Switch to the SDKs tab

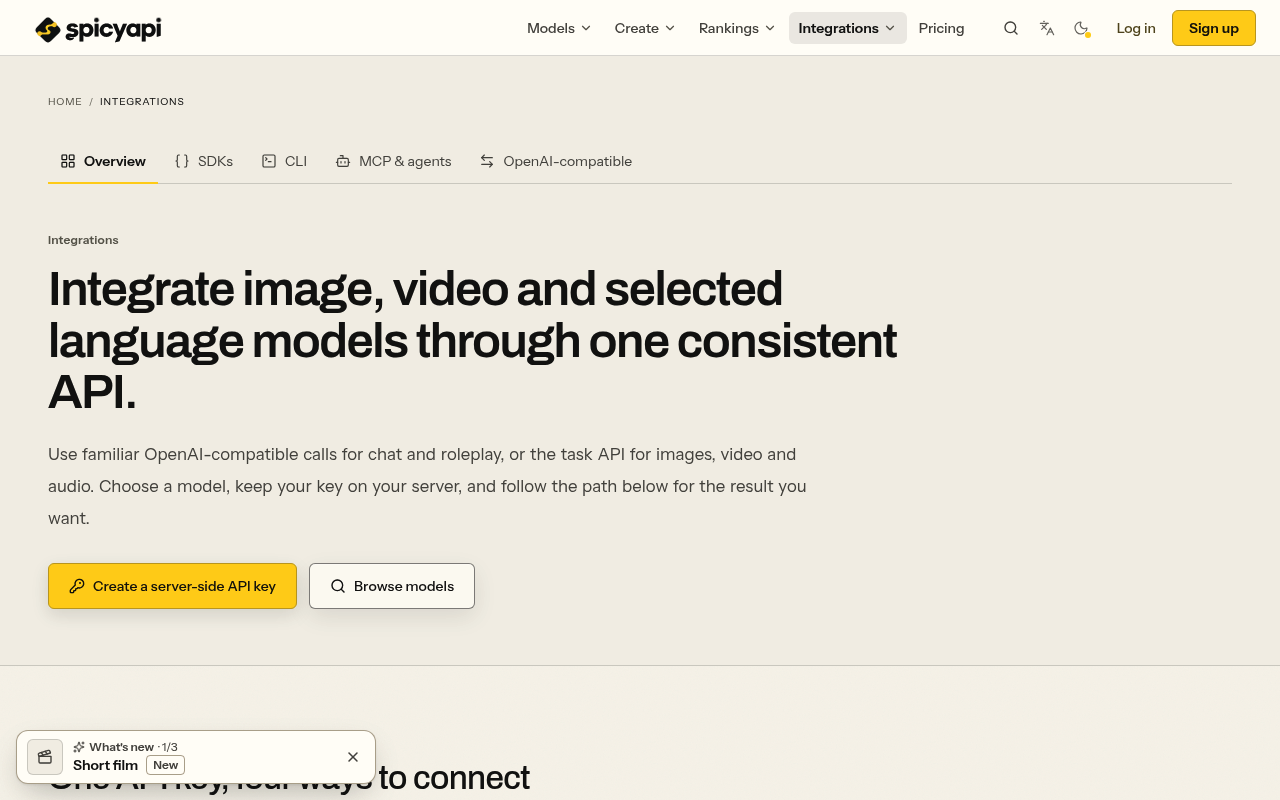pos(204,161)
